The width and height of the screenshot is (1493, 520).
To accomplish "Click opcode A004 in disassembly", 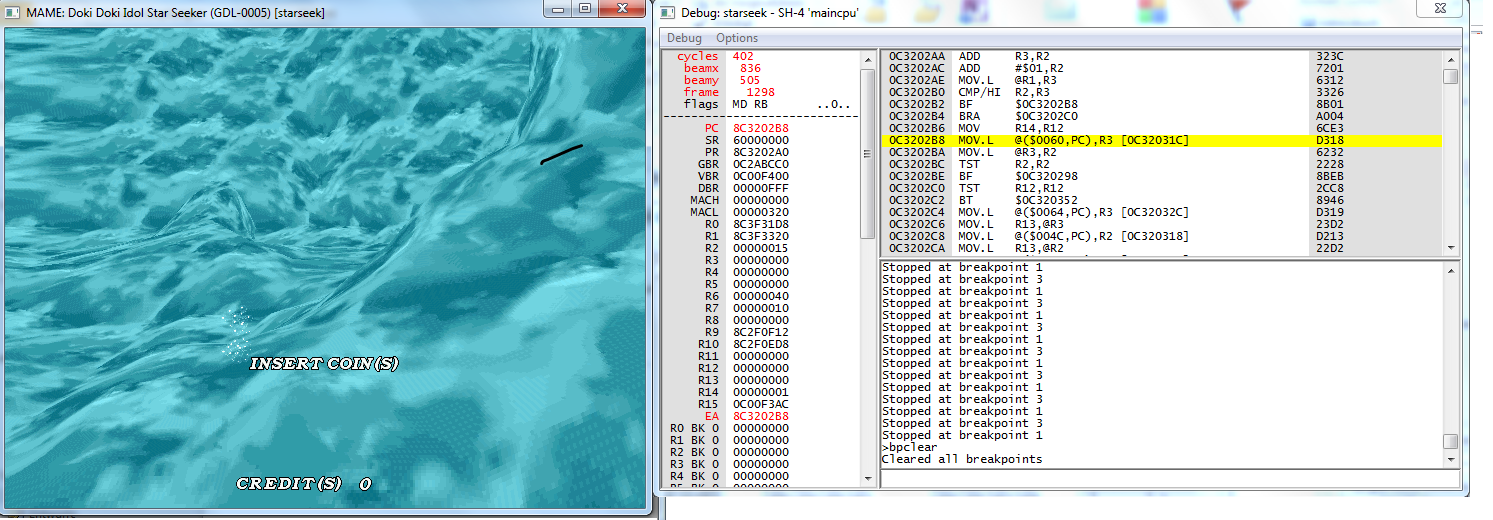I will pos(1330,117).
